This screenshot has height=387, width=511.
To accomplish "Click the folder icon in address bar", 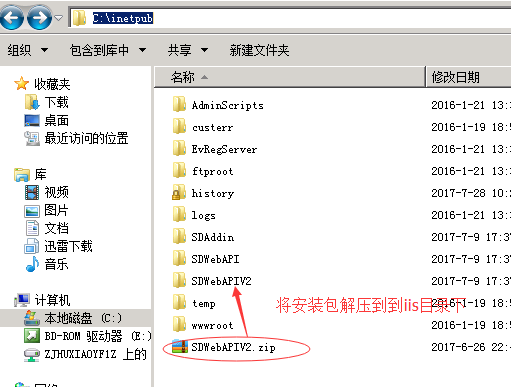I will [79, 18].
